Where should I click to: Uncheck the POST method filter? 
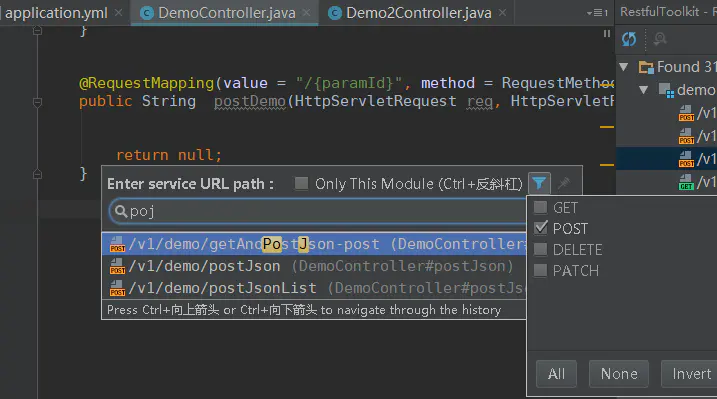click(540, 228)
